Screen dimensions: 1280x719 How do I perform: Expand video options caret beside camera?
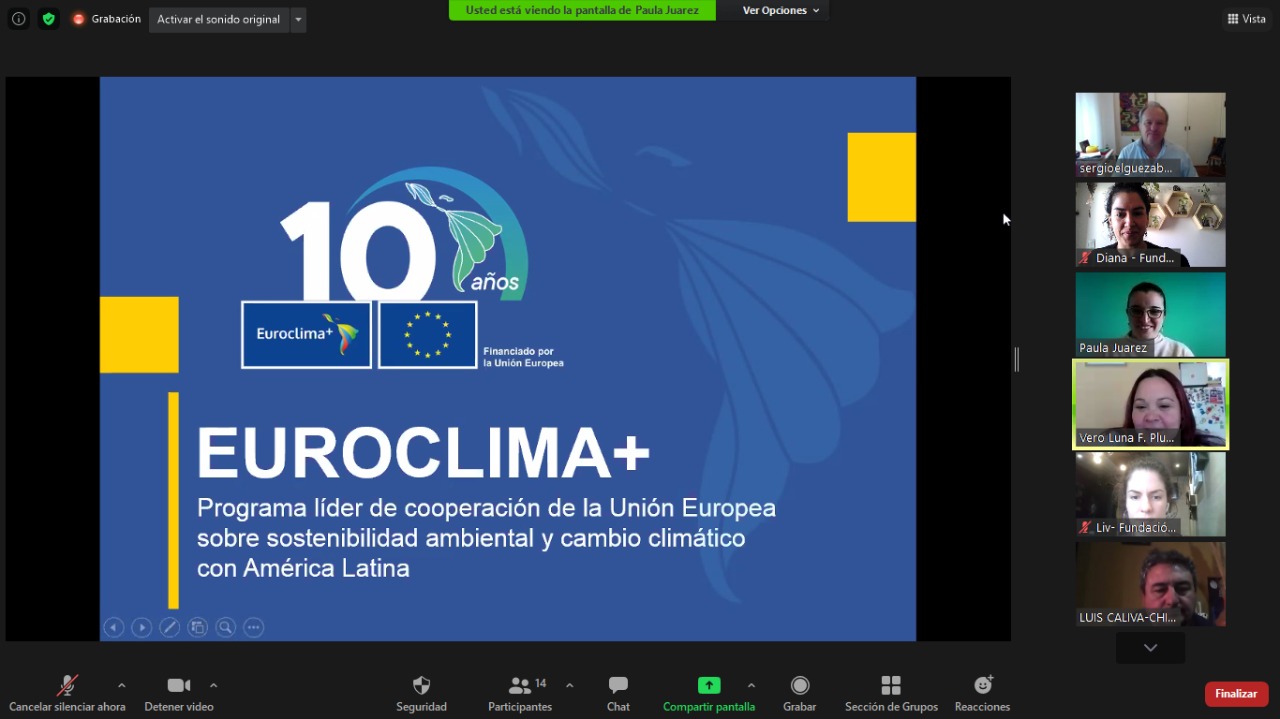213,685
